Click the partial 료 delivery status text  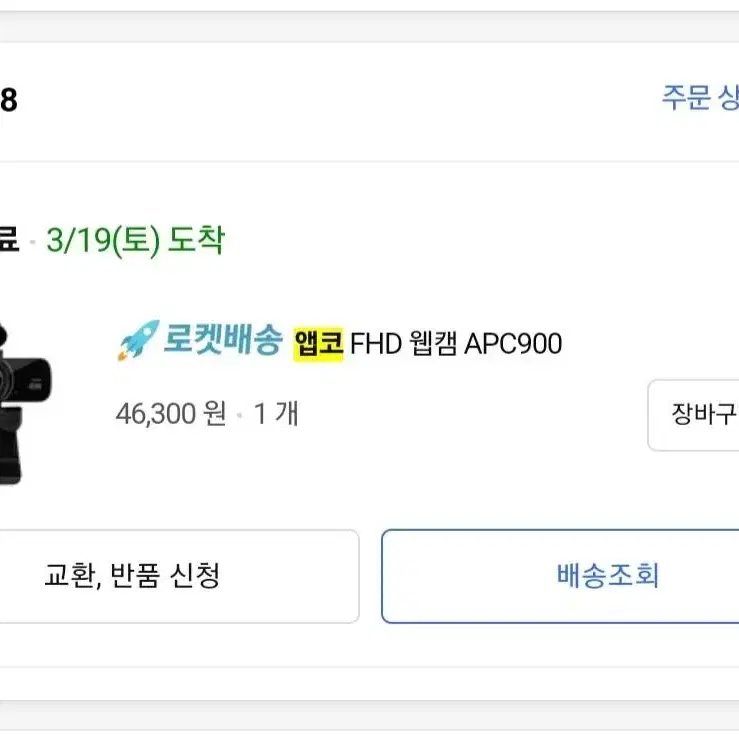pos(9,239)
